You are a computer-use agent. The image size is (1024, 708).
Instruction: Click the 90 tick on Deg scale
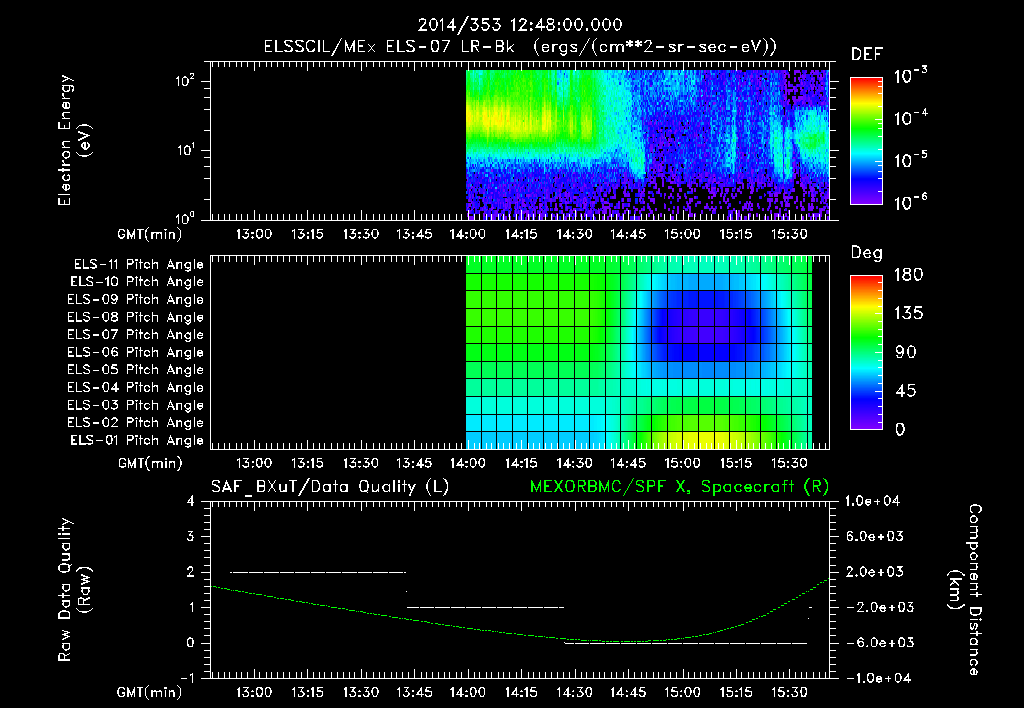[x=906, y=353]
